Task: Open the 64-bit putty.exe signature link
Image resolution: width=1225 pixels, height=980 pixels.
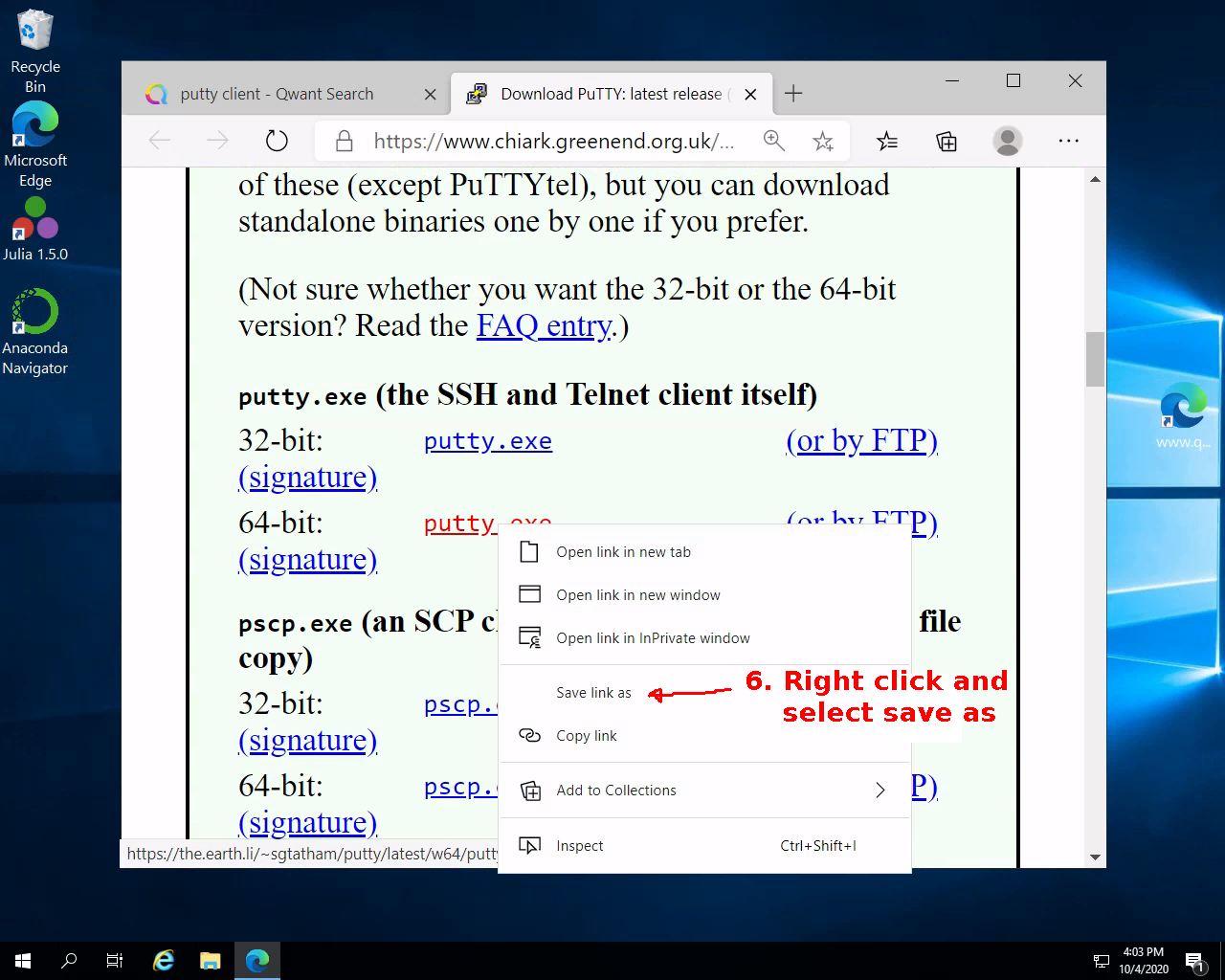Action: (307, 559)
